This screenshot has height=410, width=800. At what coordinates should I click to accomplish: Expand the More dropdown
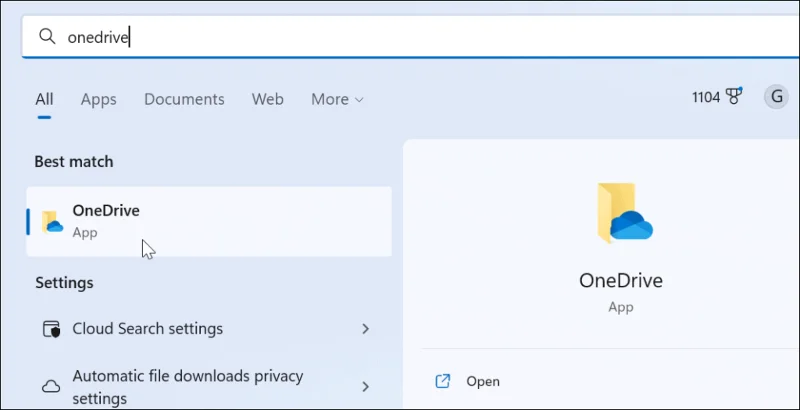(x=337, y=99)
